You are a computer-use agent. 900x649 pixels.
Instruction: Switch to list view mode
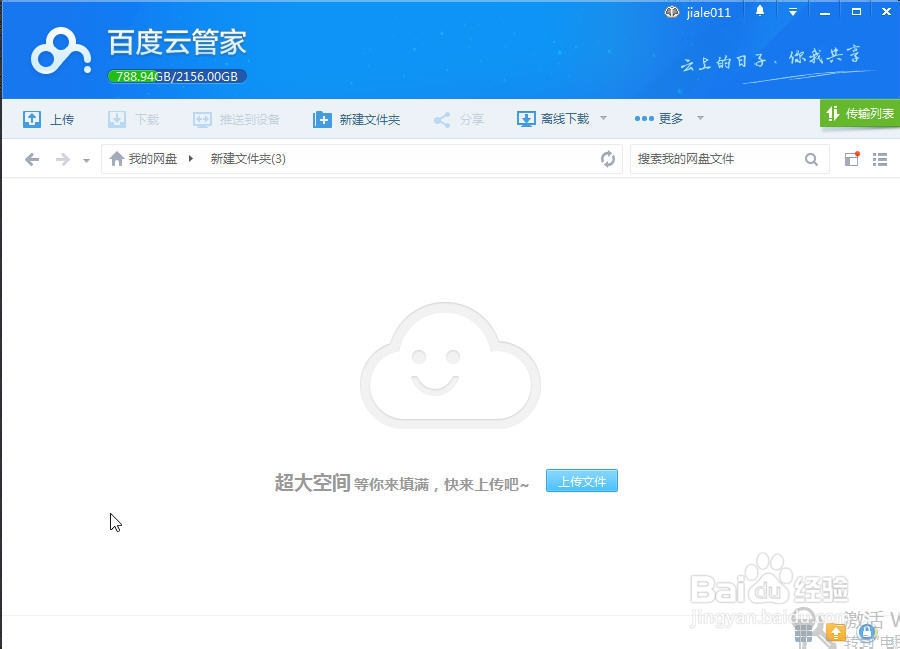(880, 159)
